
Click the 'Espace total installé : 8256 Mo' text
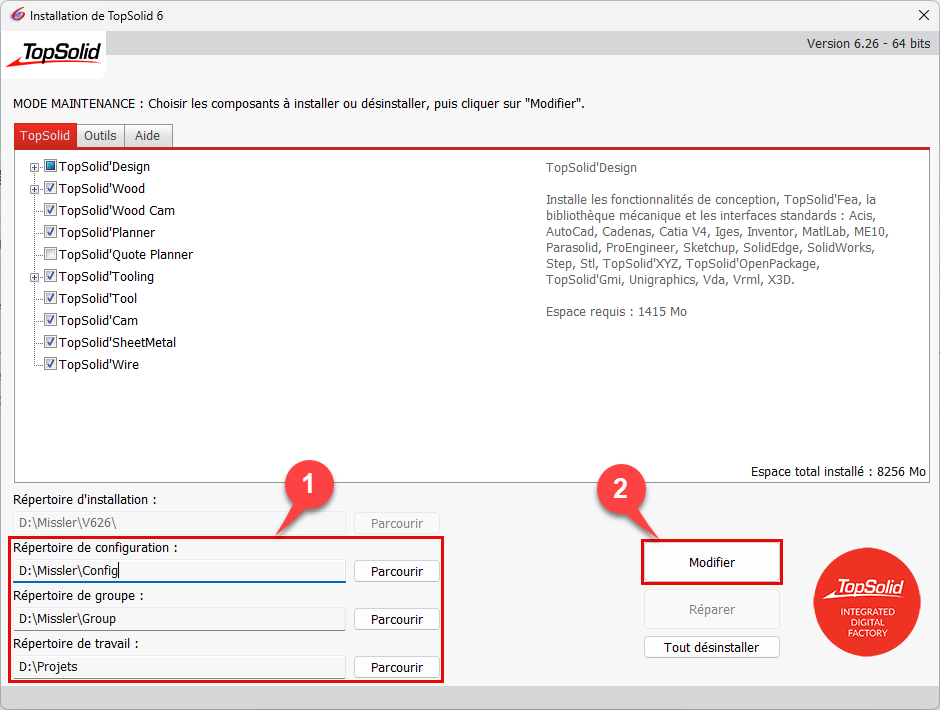pyautogui.click(x=838, y=472)
